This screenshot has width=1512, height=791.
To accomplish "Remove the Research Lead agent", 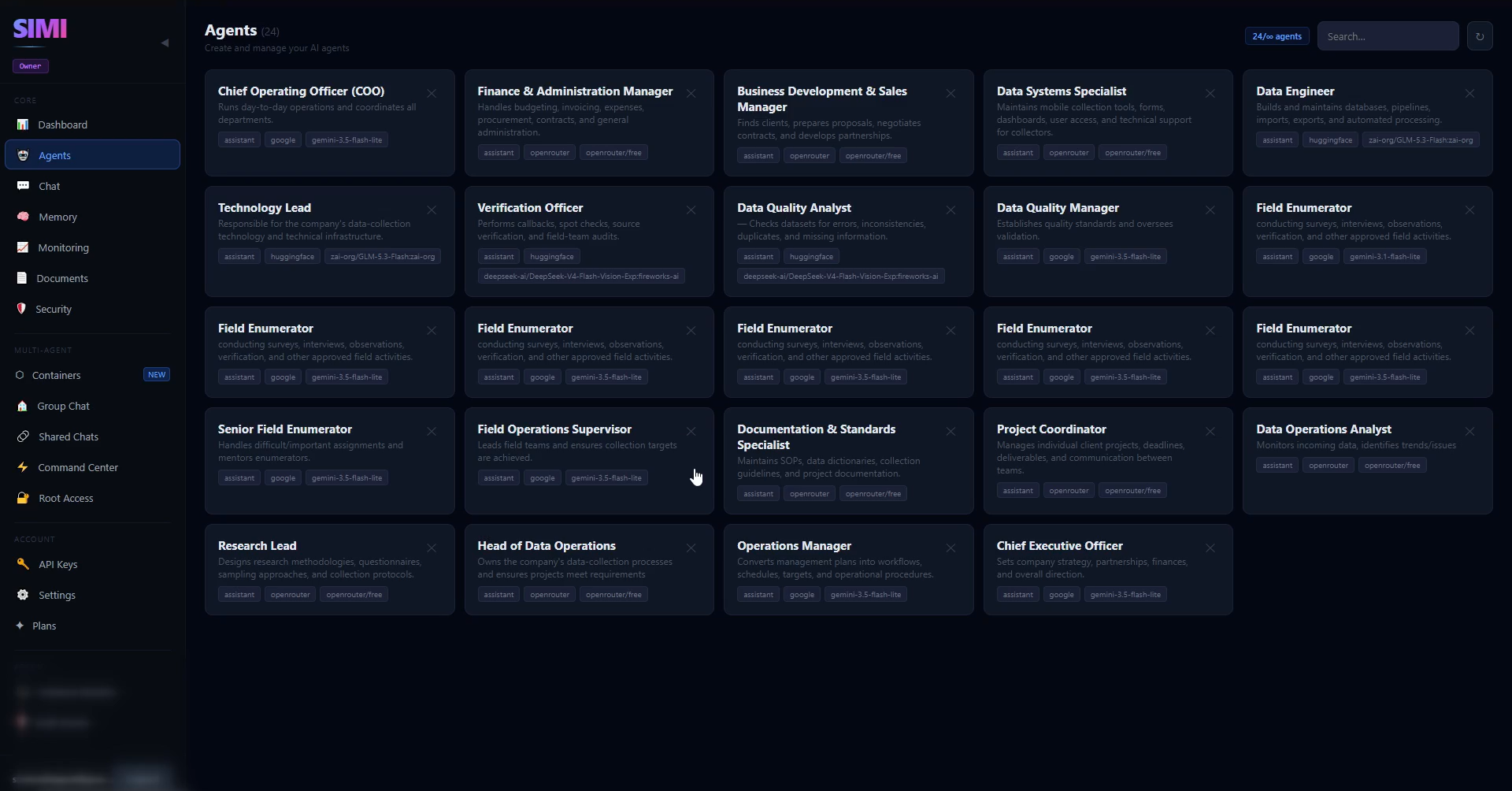I will pos(432,548).
